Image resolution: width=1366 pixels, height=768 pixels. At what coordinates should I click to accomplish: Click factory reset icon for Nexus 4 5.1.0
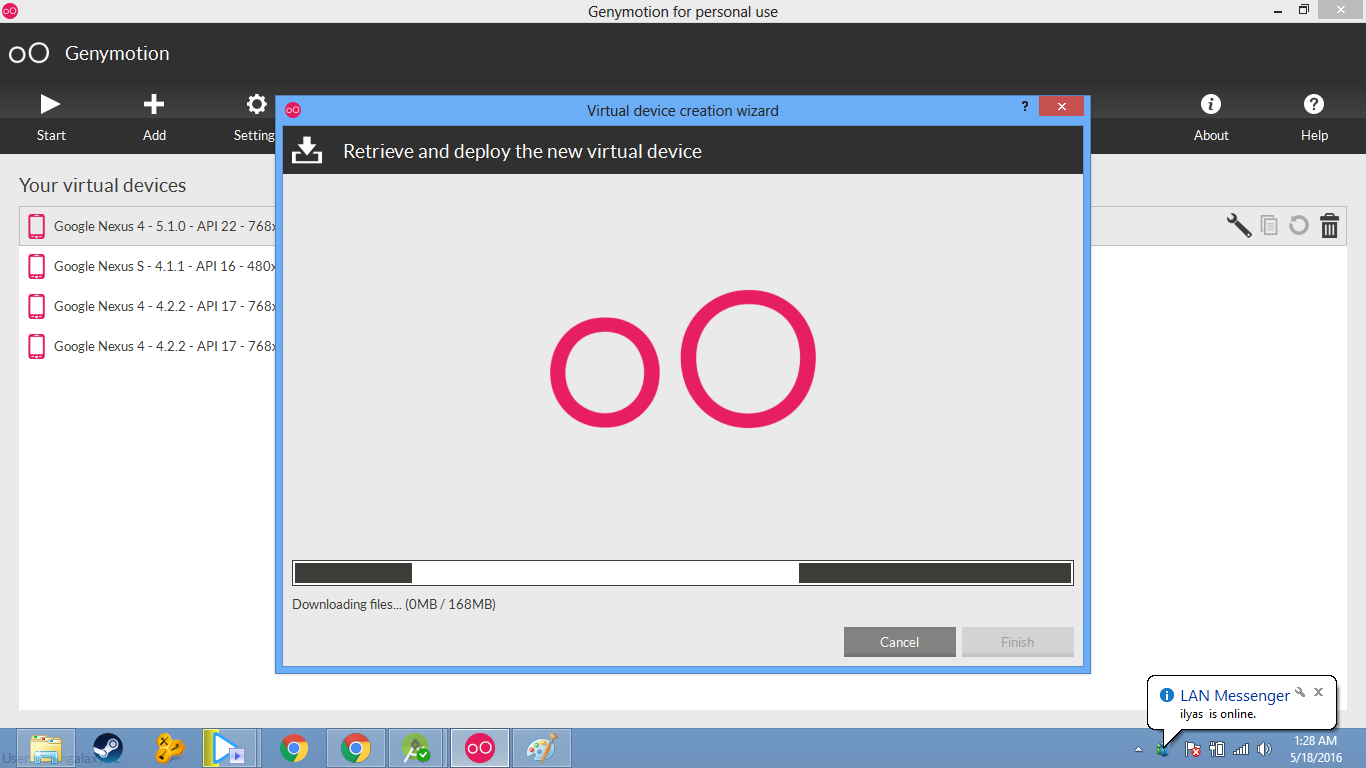[x=1299, y=225]
